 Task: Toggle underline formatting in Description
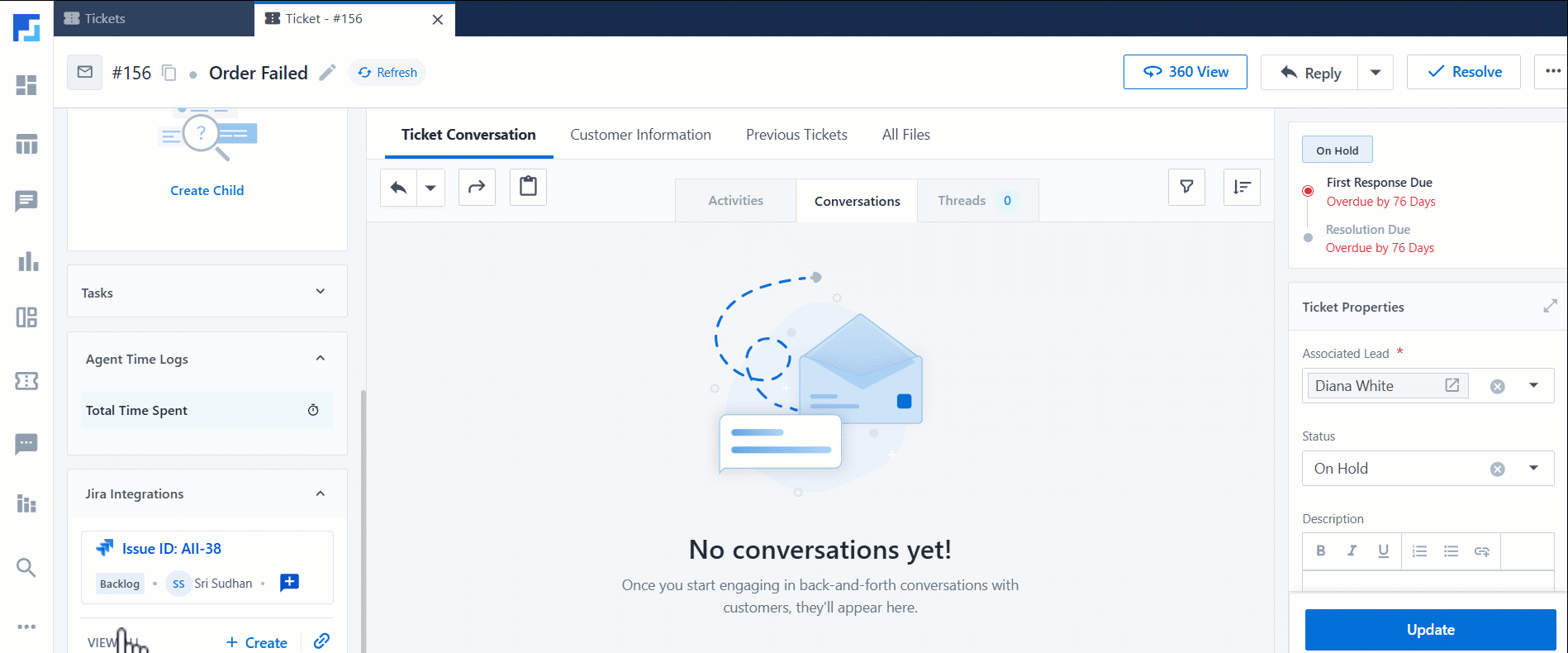click(x=1383, y=551)
